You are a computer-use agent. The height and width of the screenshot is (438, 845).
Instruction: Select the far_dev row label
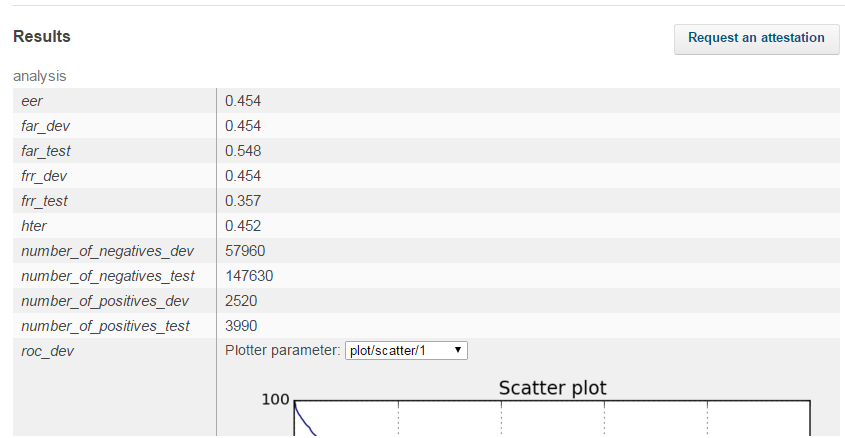point(46,125)
